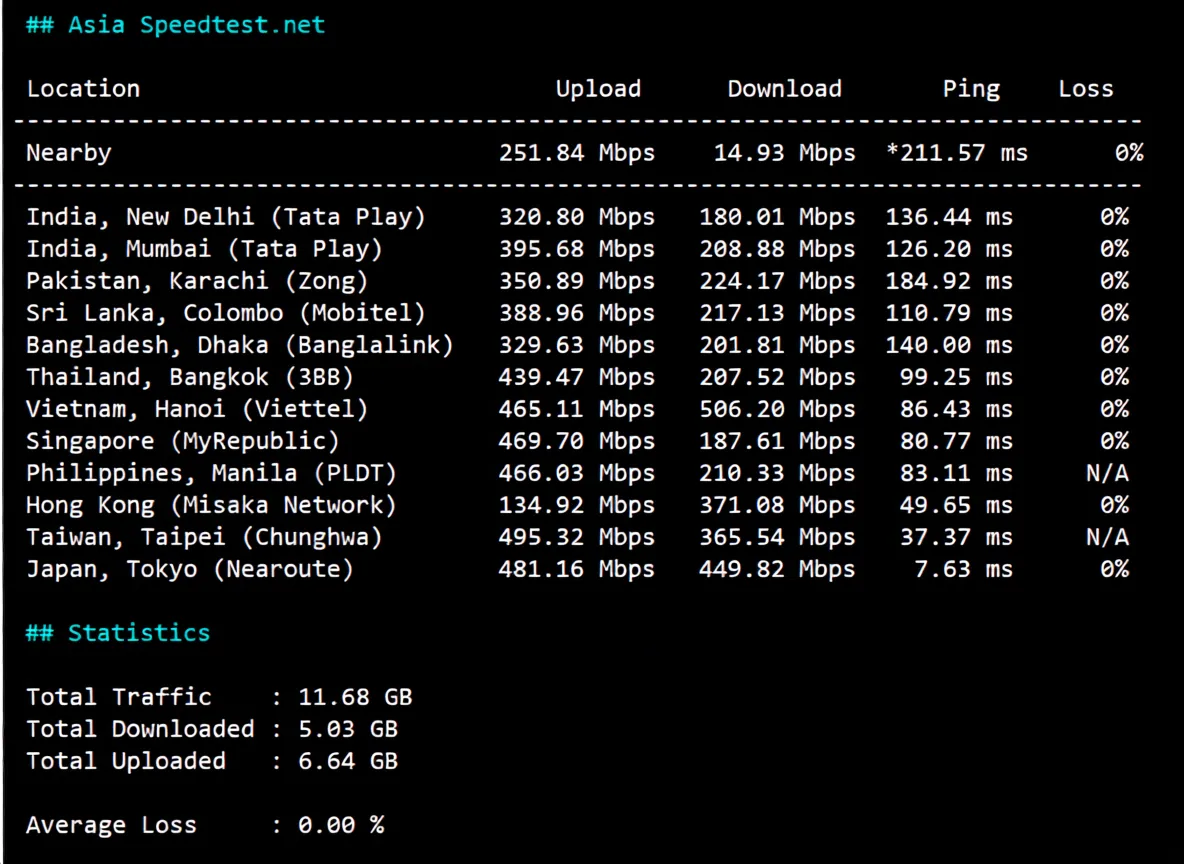
Task: Select New Delhi download 180.01 Mbps
Action: coord(777,218)
